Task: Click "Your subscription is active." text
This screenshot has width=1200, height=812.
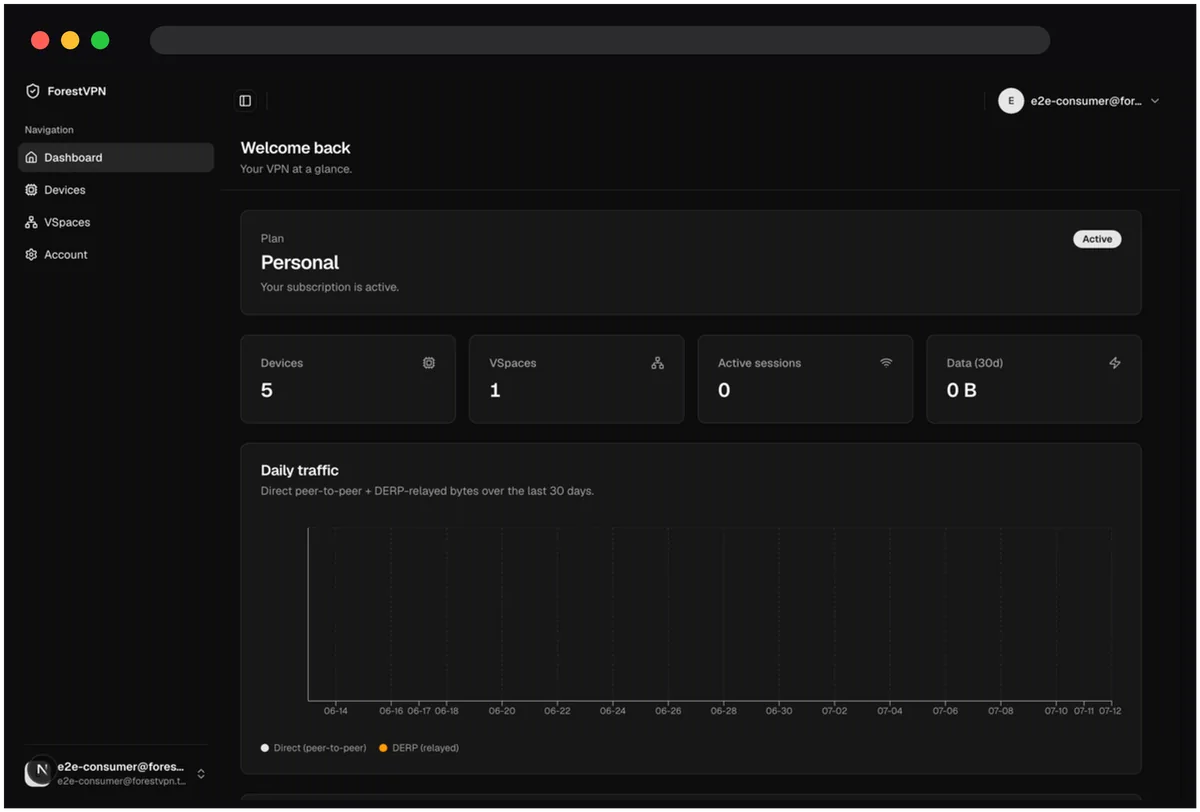Action: 330,287
